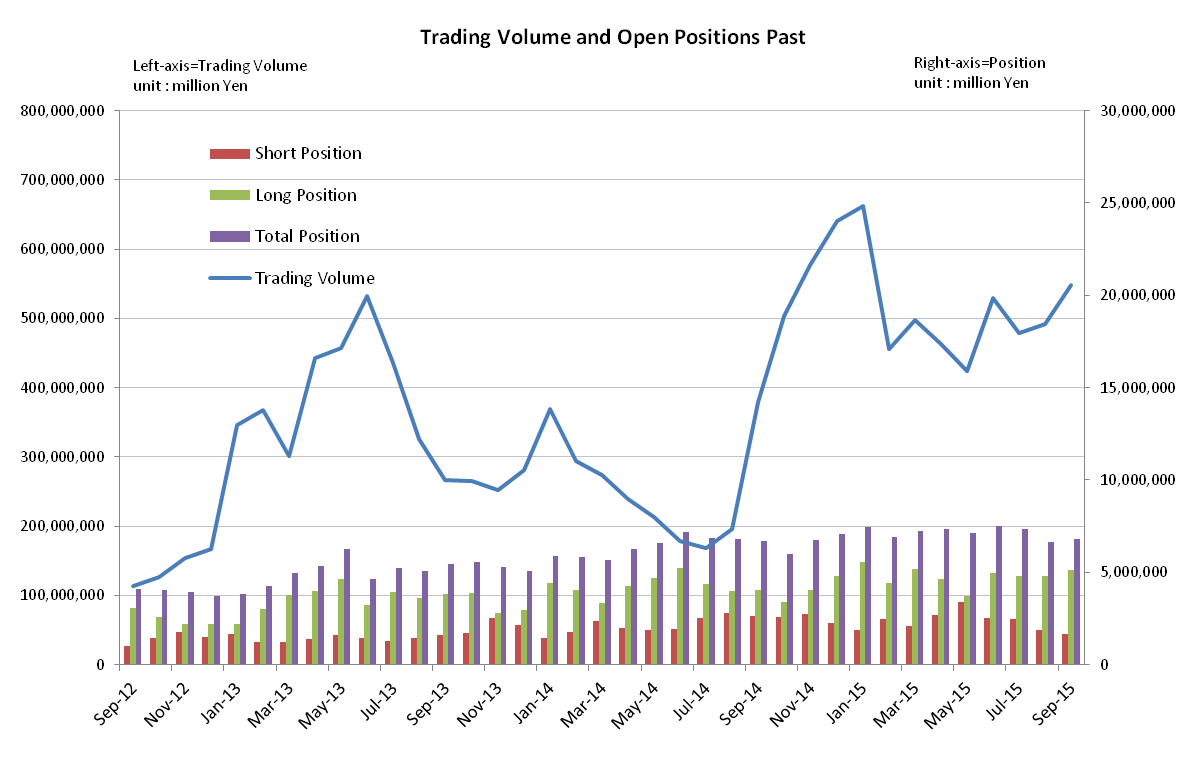Click the Trading Volume line's highest peak
1189x773 pixels.
click(x=862, y=207)
